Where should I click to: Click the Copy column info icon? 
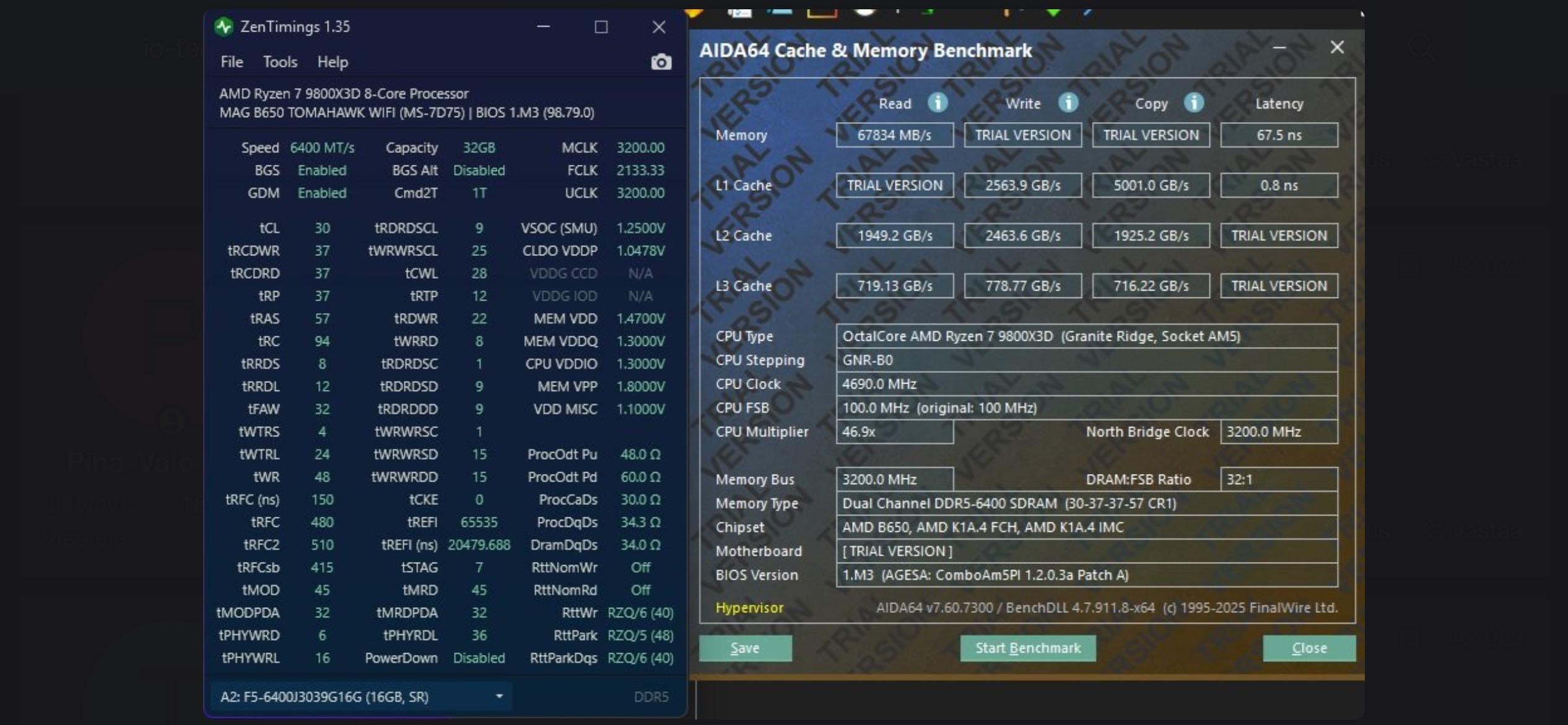coord(1193,103)
